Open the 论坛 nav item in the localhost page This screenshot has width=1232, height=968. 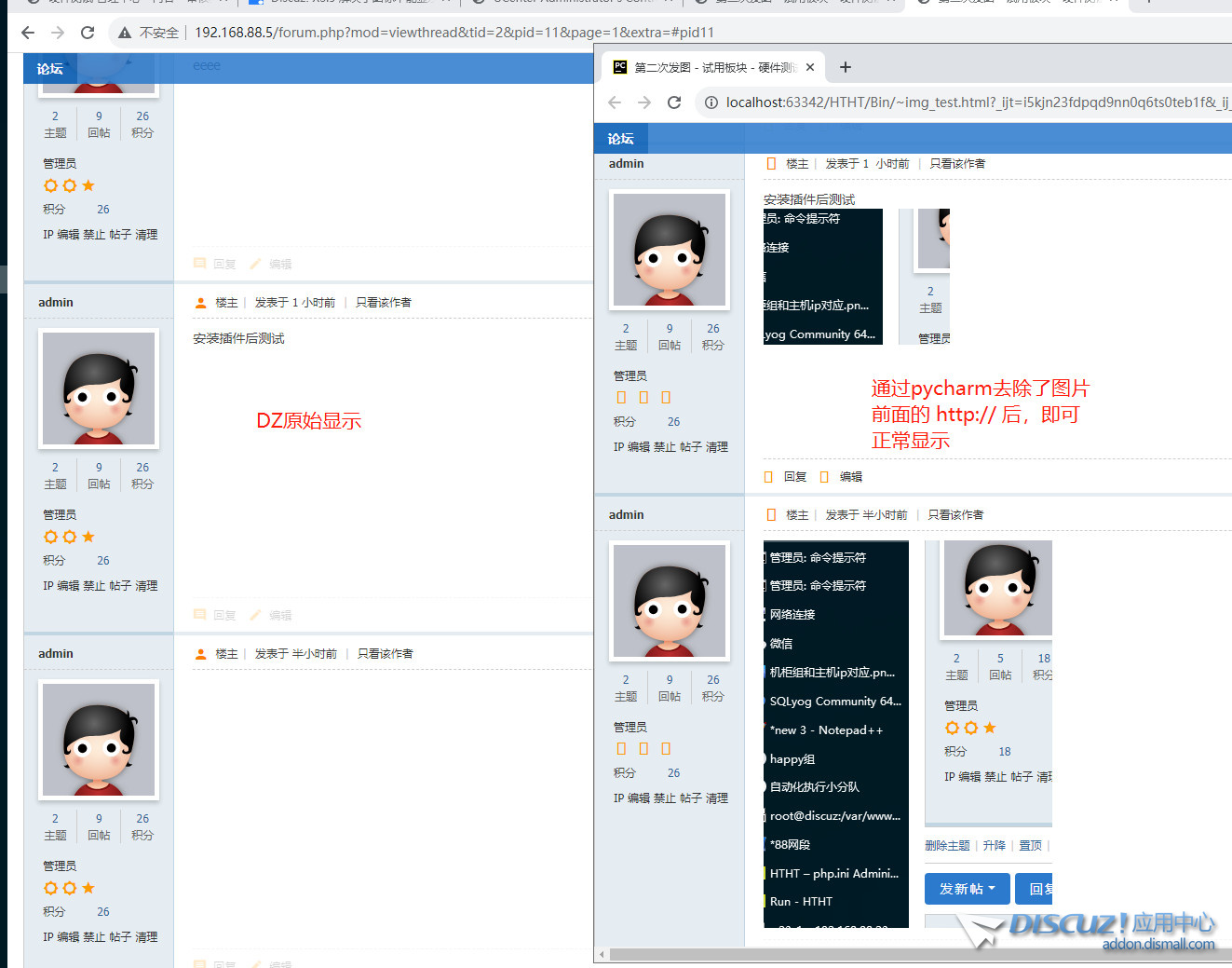tap(620, 139)
